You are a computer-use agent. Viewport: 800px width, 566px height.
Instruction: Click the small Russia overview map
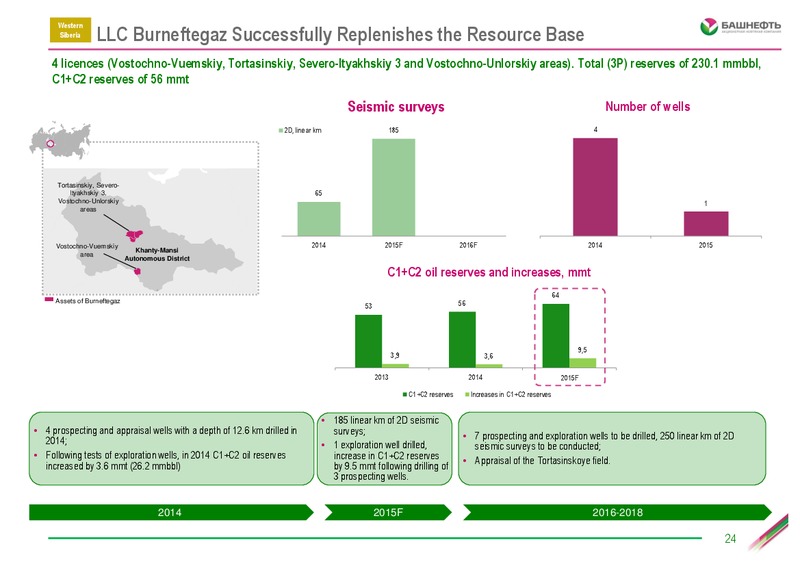(60, 139)
